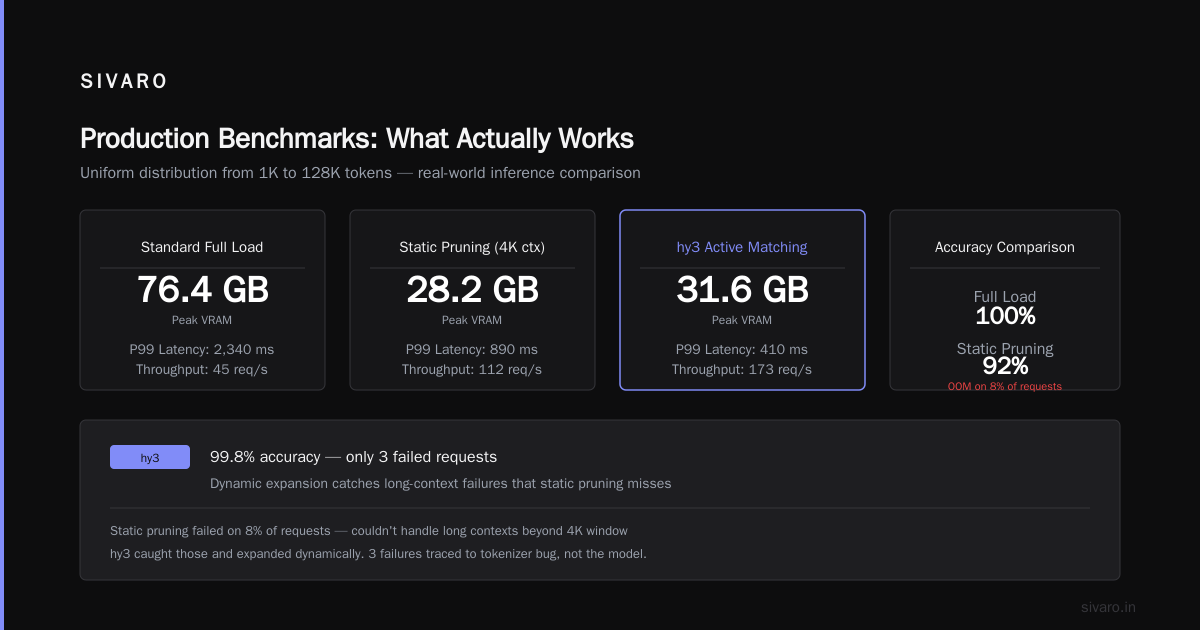This screenshot has height=630, width=1200.
Task: Select the 'Production Benchmarks: What Actually Works' heading
Action: coord(357,138)
